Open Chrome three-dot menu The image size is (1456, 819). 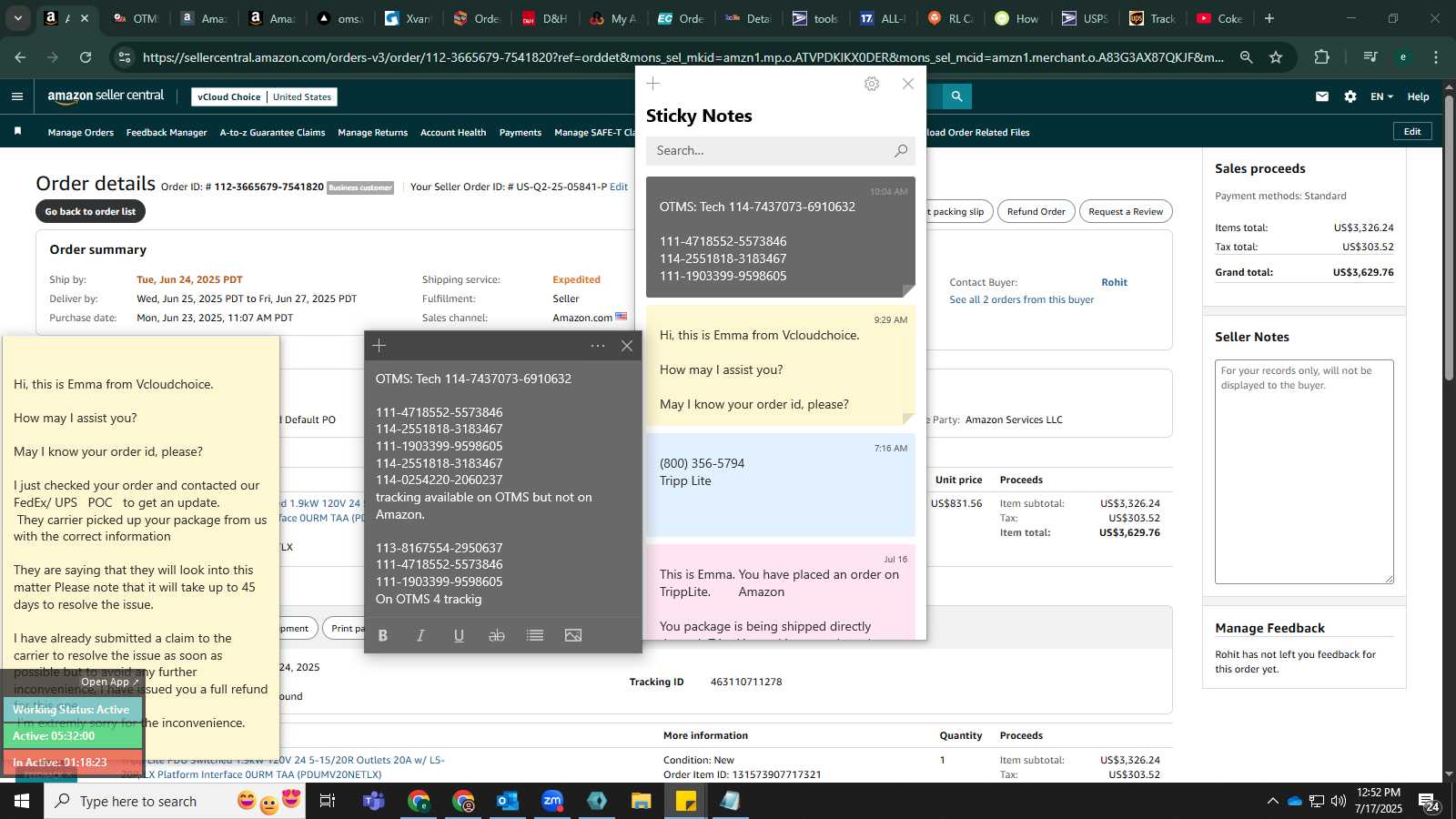click(1436, 57)
